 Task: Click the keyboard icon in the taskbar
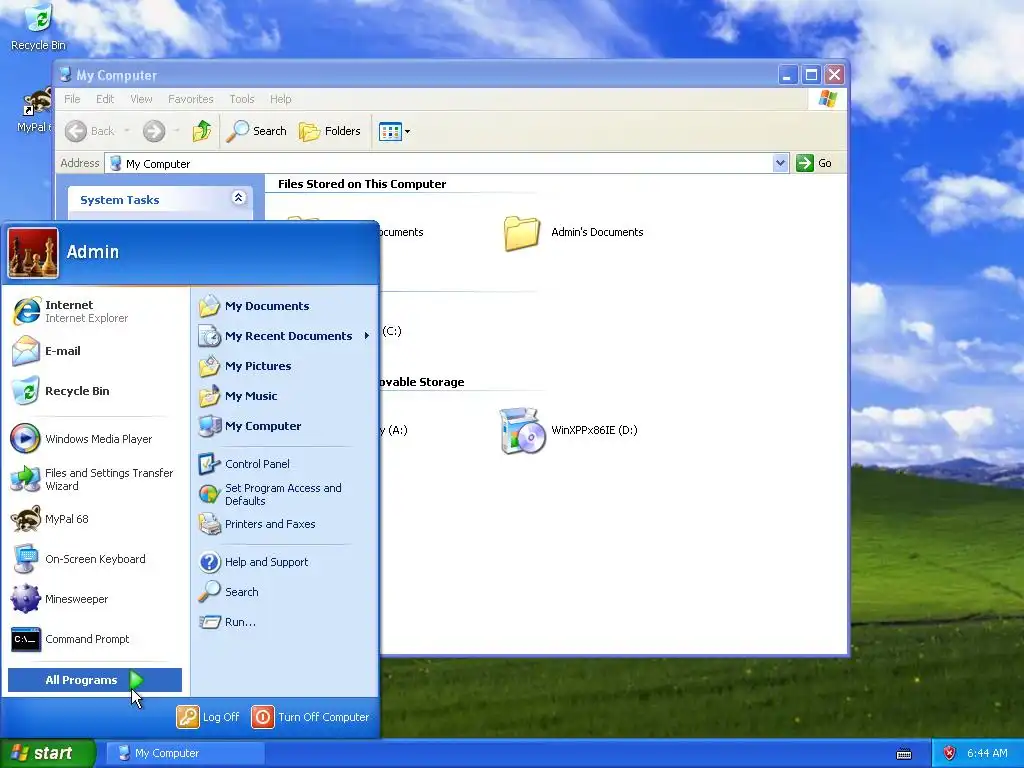point(904,754)
